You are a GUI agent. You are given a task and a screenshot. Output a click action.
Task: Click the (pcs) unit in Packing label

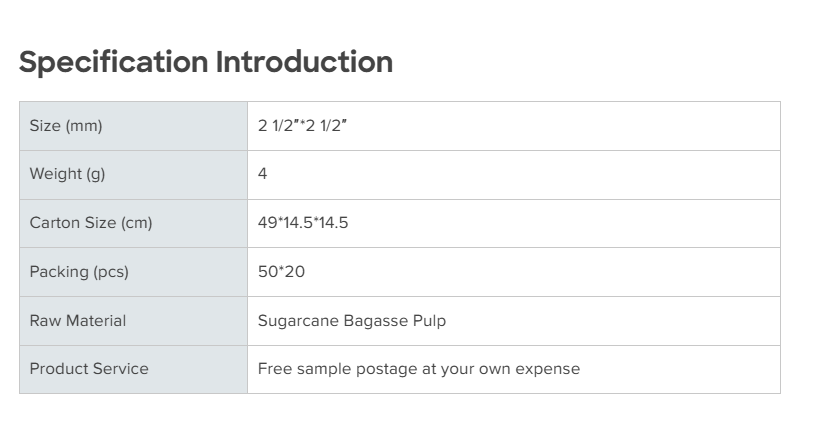tap(111, 272)
